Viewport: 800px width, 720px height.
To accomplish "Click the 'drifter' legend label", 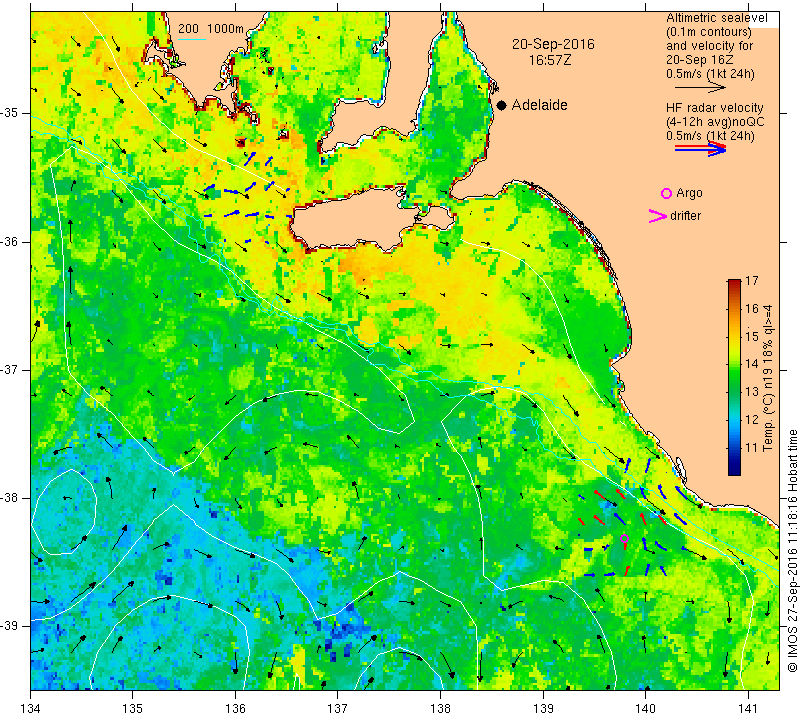I will [685, 216].
